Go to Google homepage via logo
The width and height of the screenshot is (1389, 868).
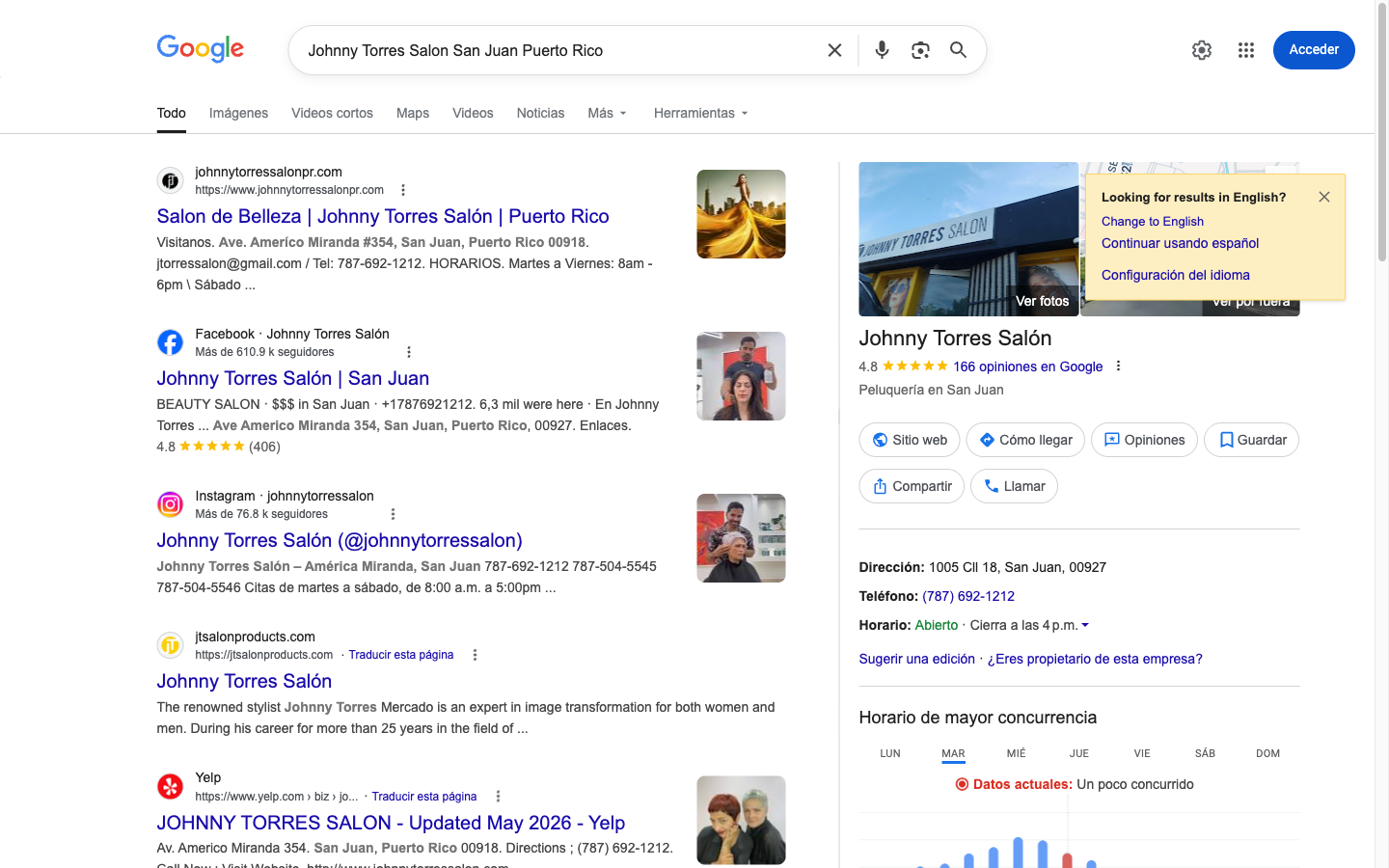pyautogui.click(x=201, y=48)
